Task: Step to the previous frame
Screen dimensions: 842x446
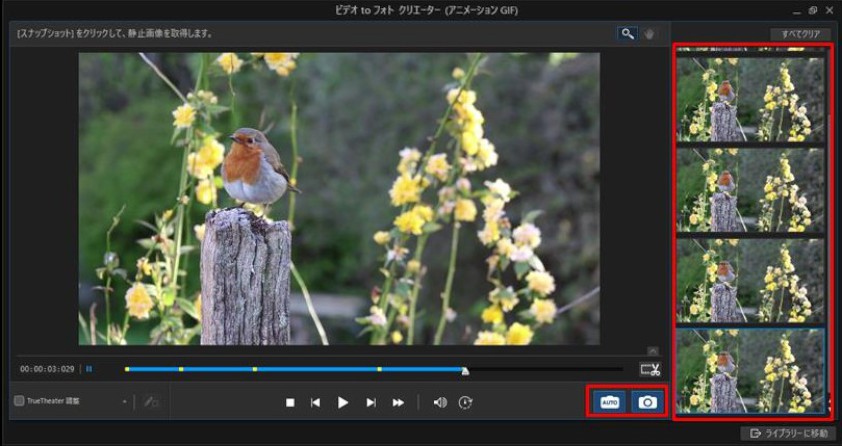Action: click(316, 403)
